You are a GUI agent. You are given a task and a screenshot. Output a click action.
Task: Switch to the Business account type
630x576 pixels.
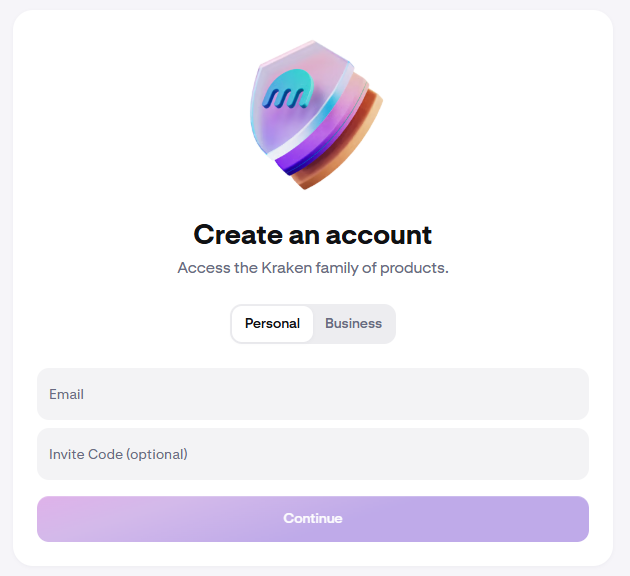[x=353, y=324]
